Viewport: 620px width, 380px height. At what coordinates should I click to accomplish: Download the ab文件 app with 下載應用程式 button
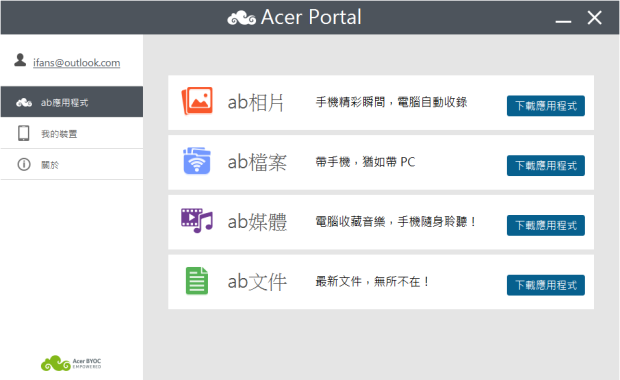546,285
